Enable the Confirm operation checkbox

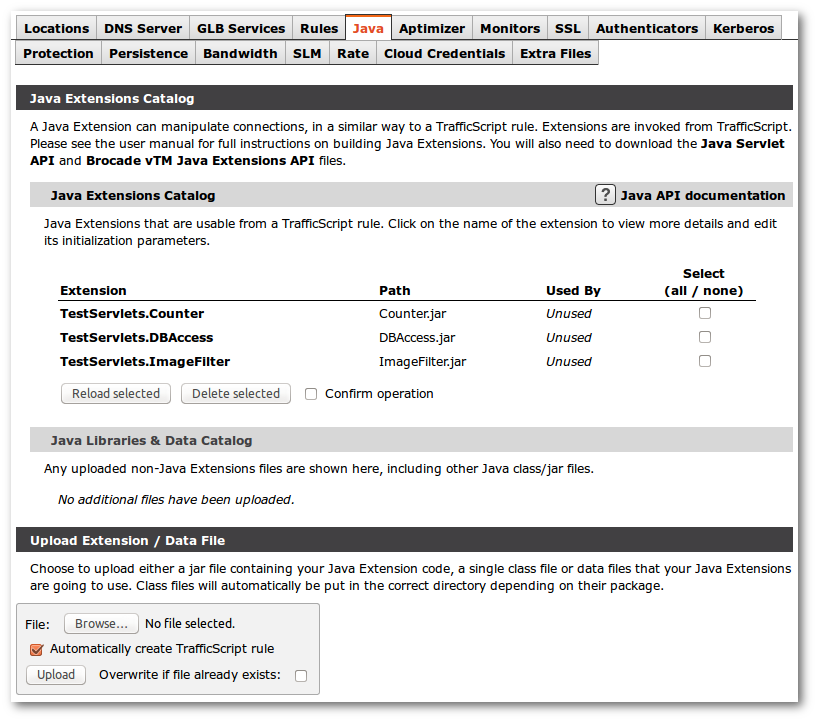click(x=311, y=394)
